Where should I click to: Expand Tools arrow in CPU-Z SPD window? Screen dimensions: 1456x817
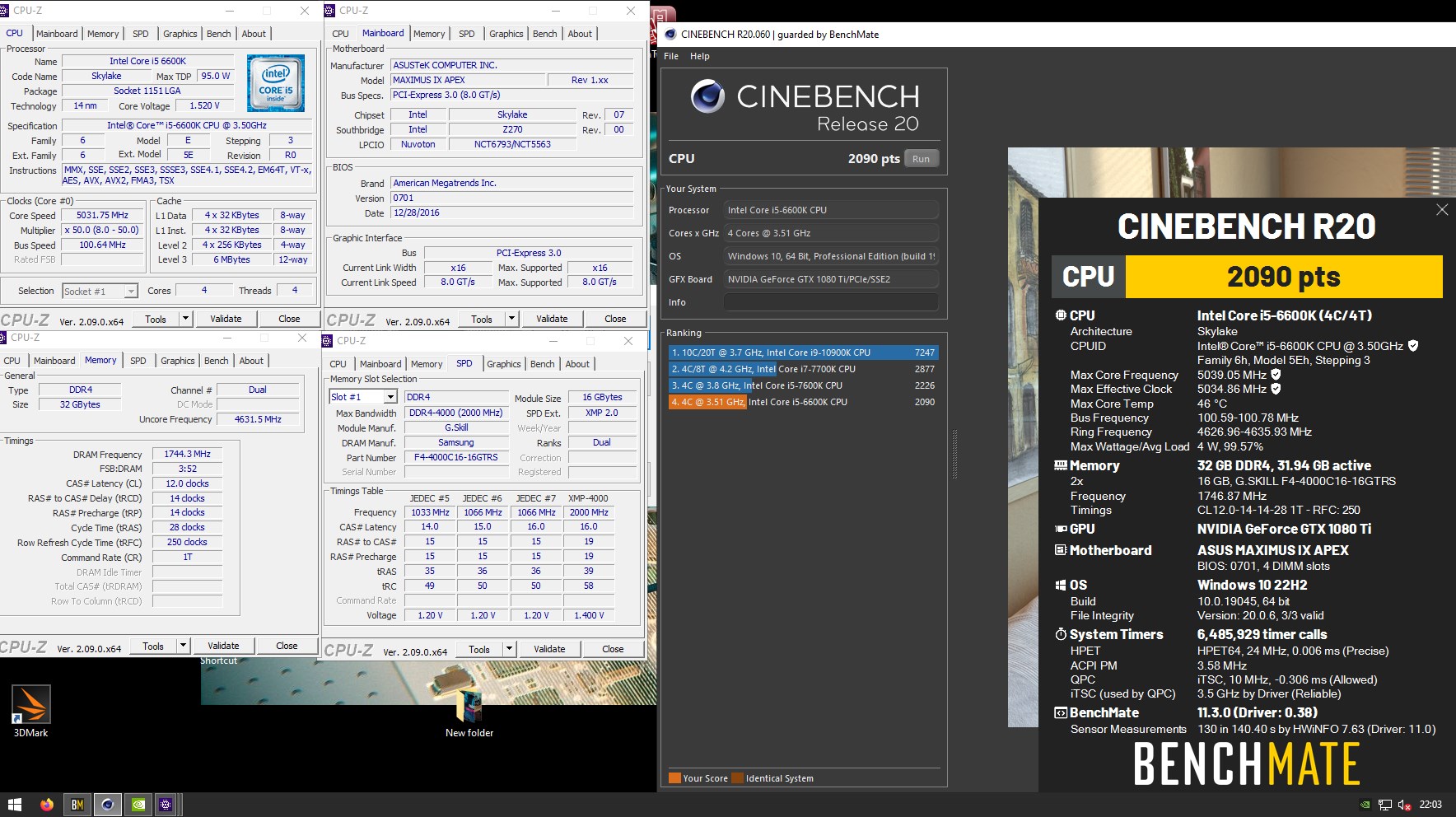coord(509,649)
